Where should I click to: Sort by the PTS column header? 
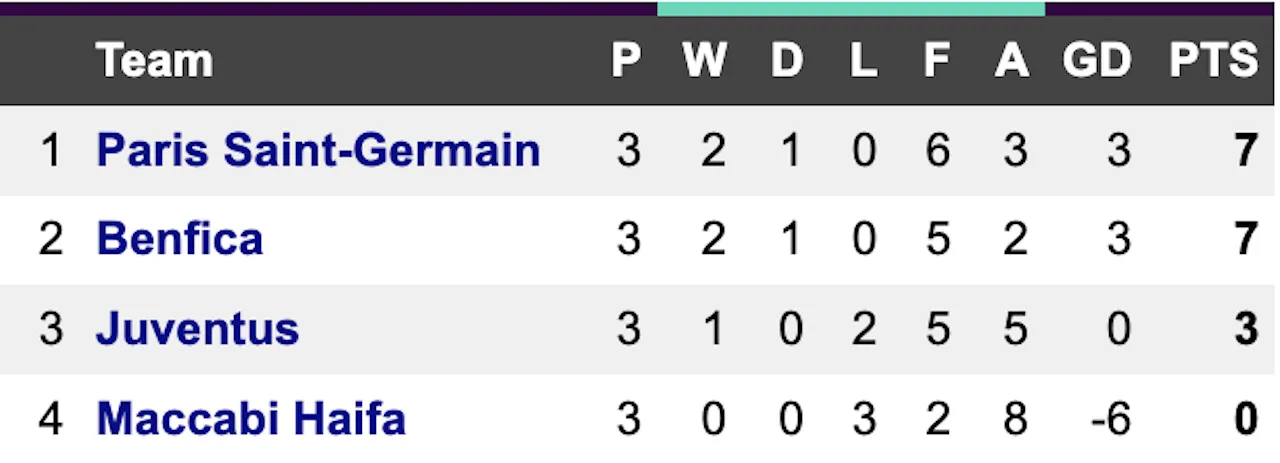coord(1213,61)
